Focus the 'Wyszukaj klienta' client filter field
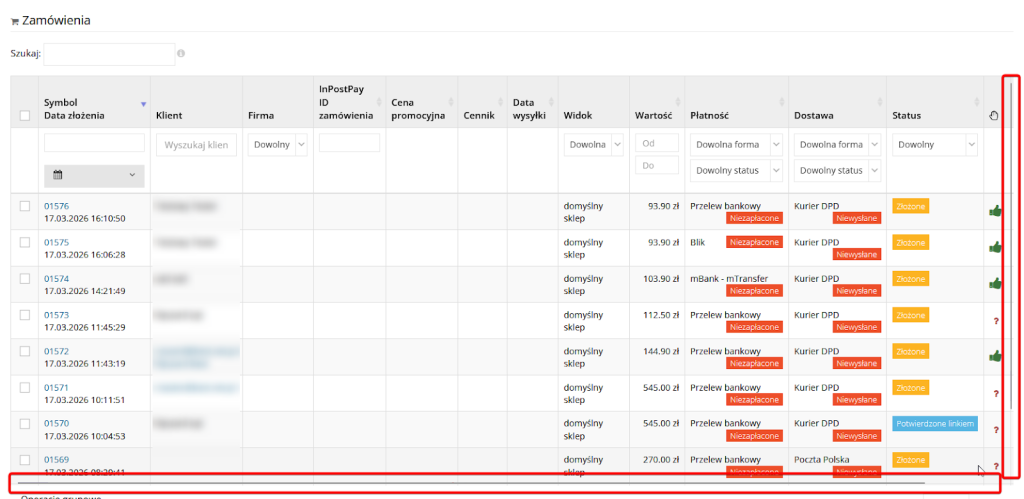This screenshot has width=1024, height=499. [196, 146]
